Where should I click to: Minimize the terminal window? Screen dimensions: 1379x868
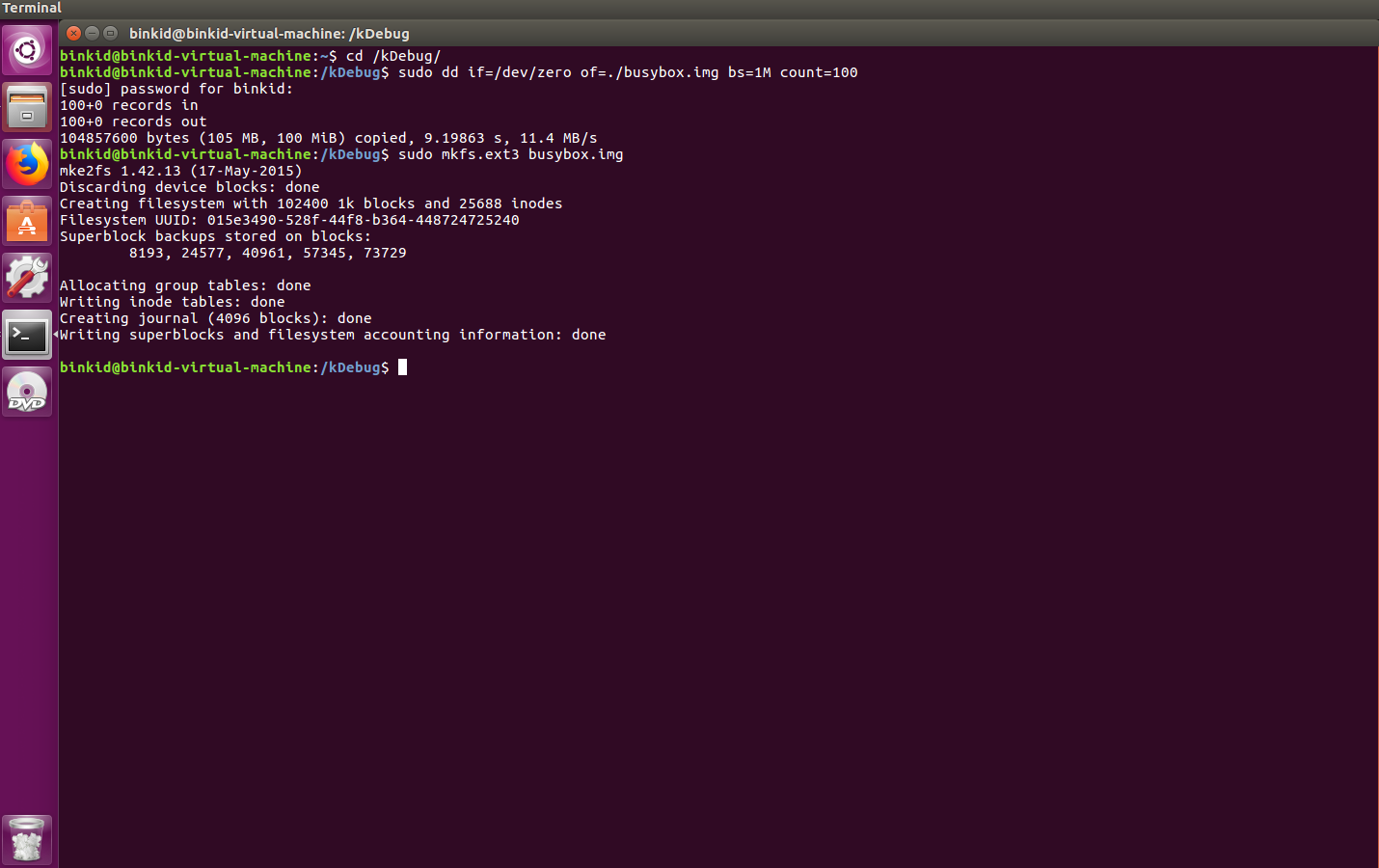[93, 33]
